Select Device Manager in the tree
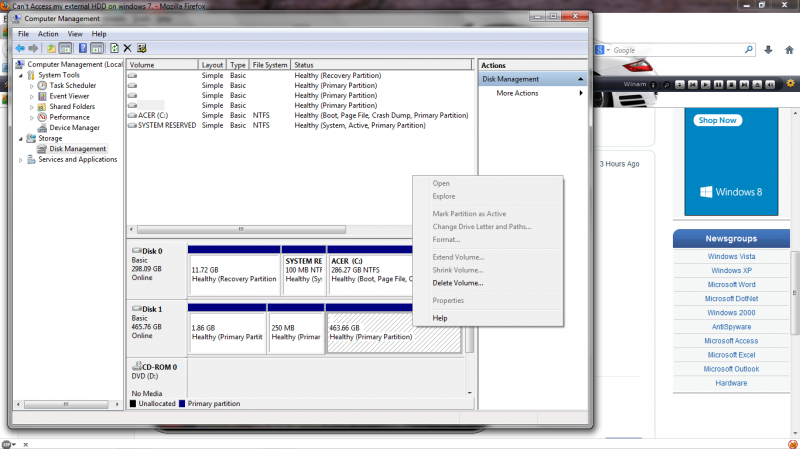 click(x=74, y=128)
